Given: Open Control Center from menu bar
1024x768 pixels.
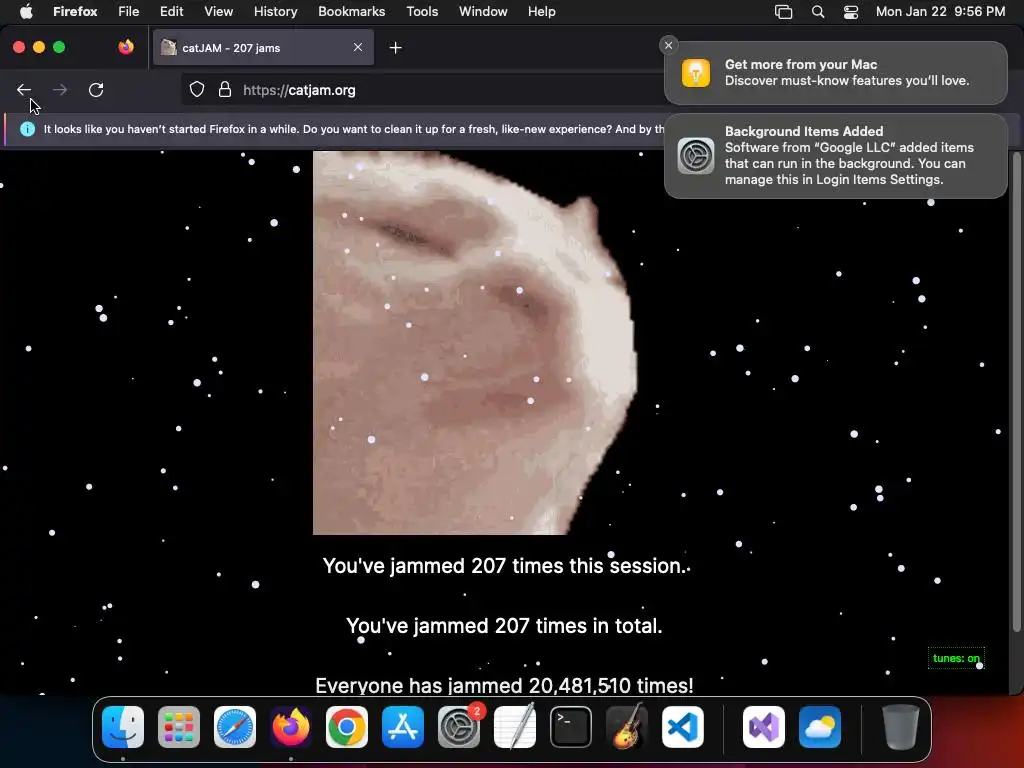Looking at the screenshot, I should click(x=851, y=12).
